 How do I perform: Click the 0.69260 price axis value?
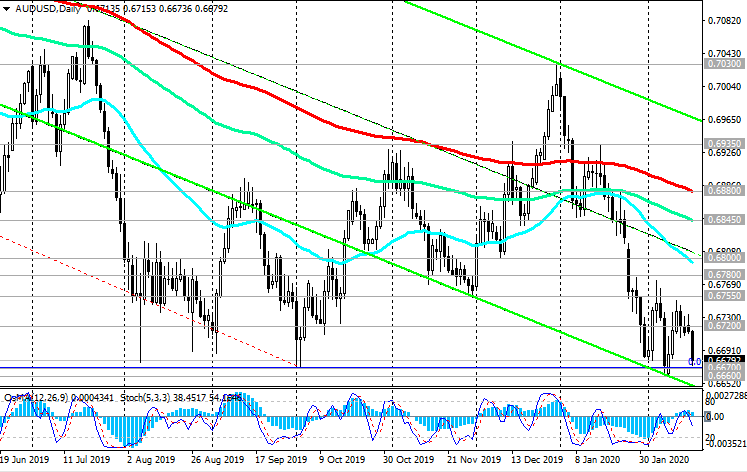(x=725, y=152)
